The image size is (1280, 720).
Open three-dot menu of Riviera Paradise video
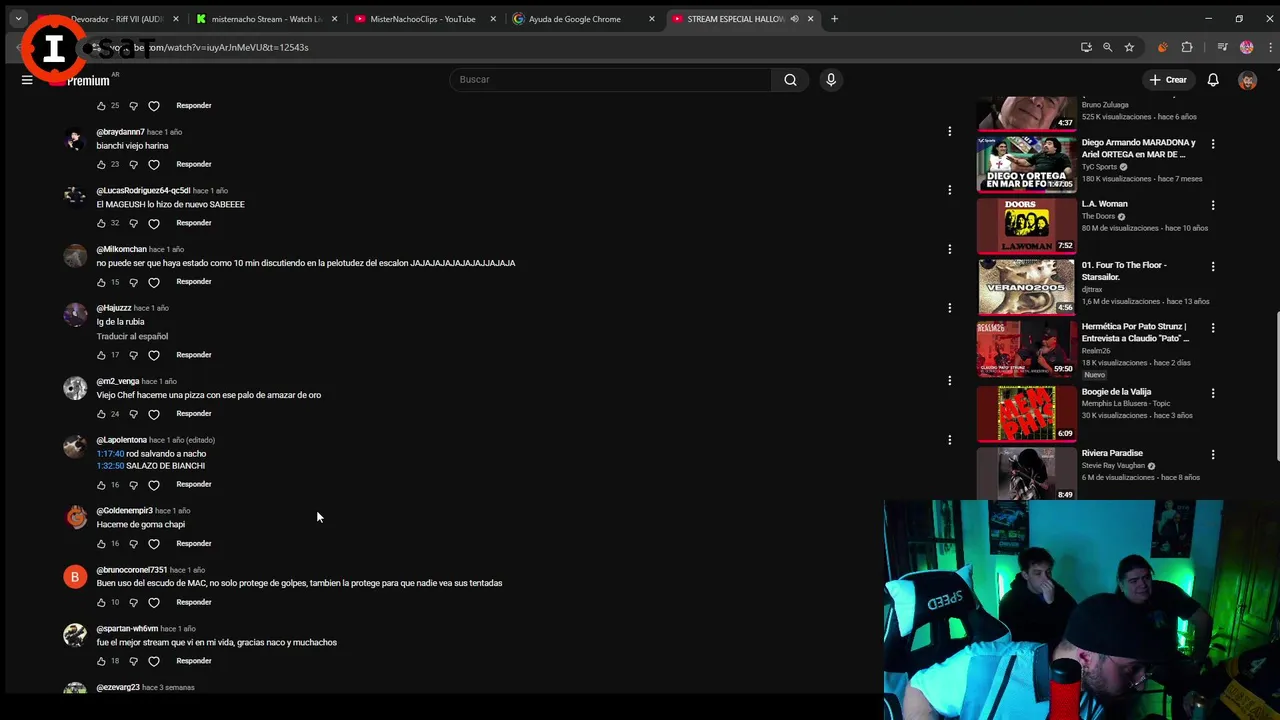[x=1213, y=454]
